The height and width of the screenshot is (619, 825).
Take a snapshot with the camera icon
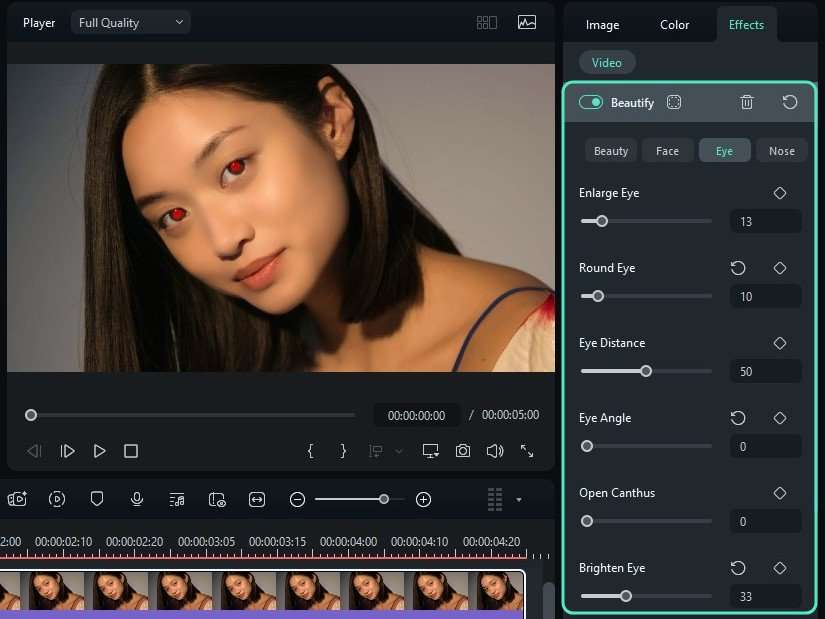pos(462,451)
